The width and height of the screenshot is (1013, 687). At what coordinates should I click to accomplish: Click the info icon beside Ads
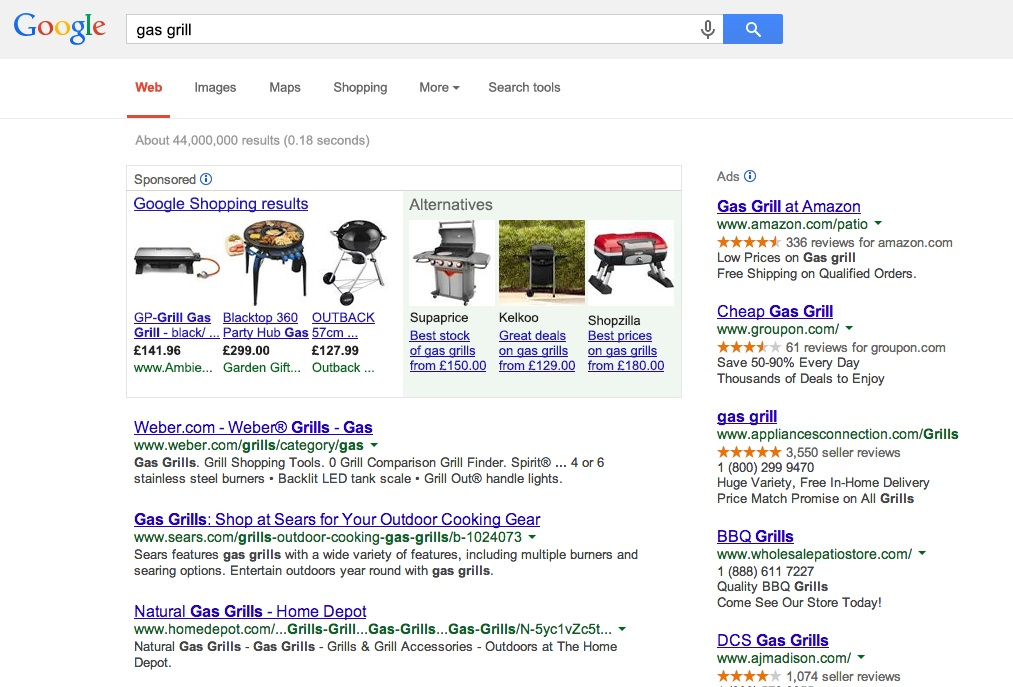click(750, 177)
